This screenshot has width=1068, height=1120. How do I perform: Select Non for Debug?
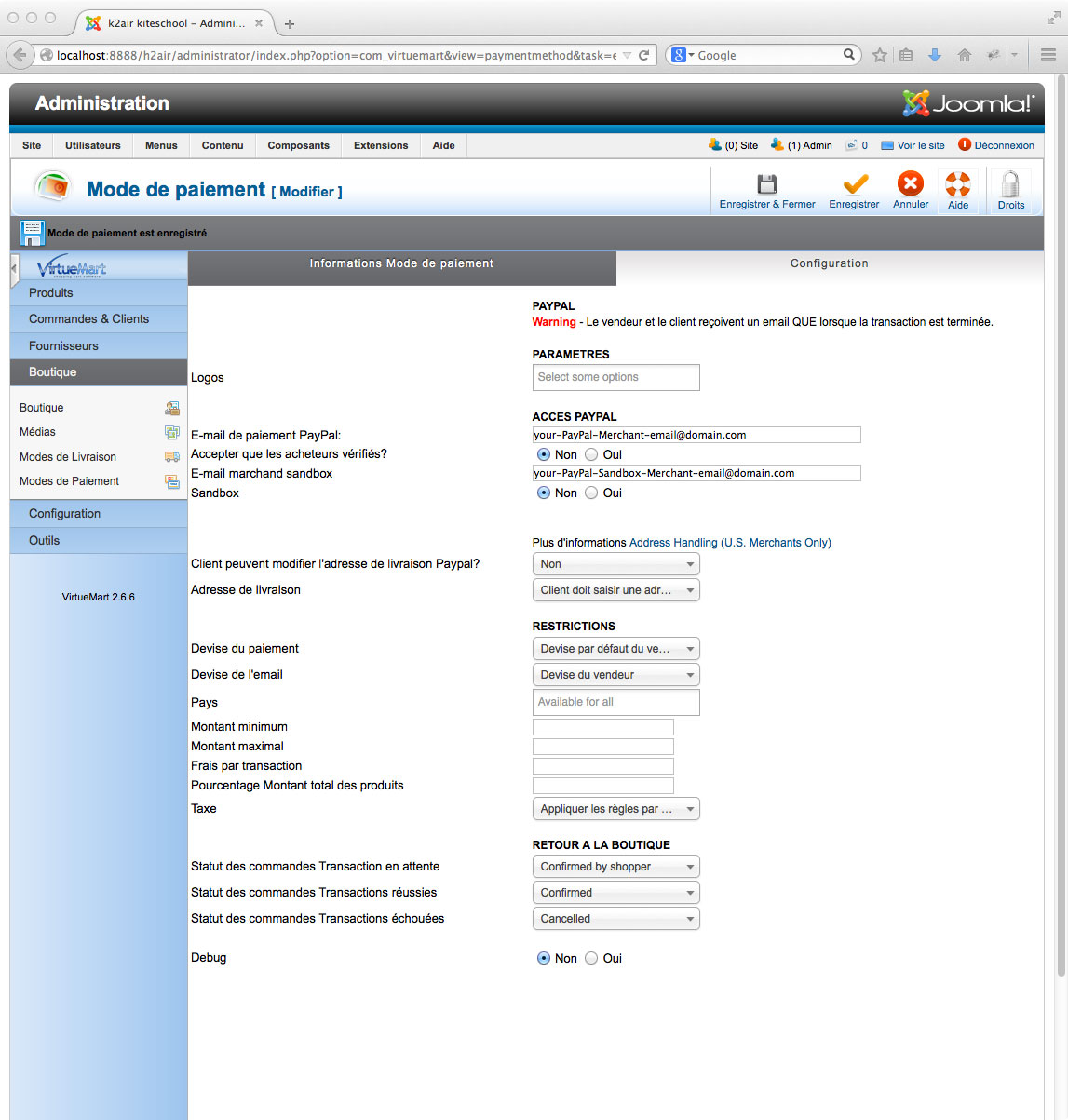(x=544, y=958)
